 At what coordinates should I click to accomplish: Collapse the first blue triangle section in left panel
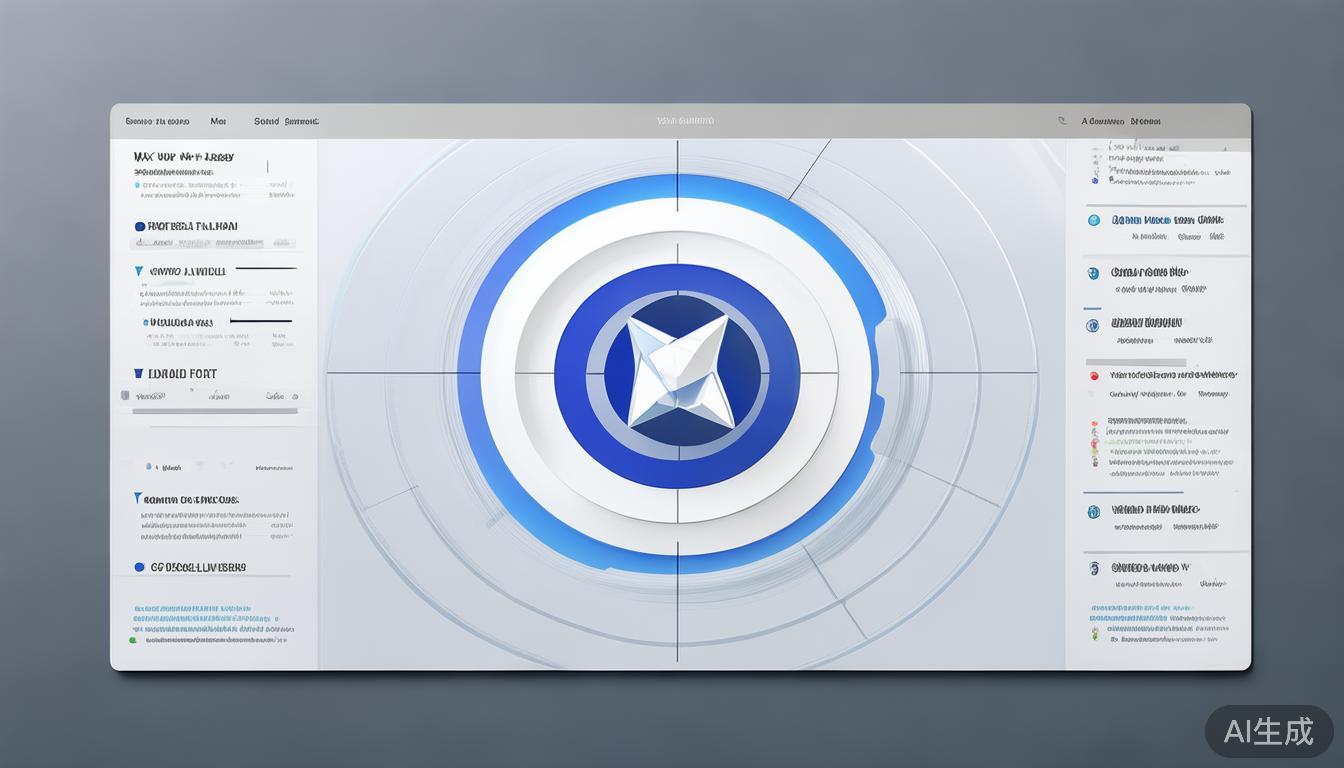pos(138,271)
